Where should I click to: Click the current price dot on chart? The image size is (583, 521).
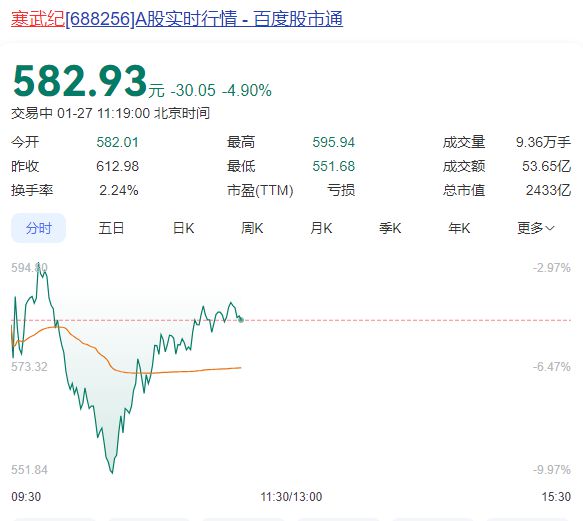click(241, 319)
